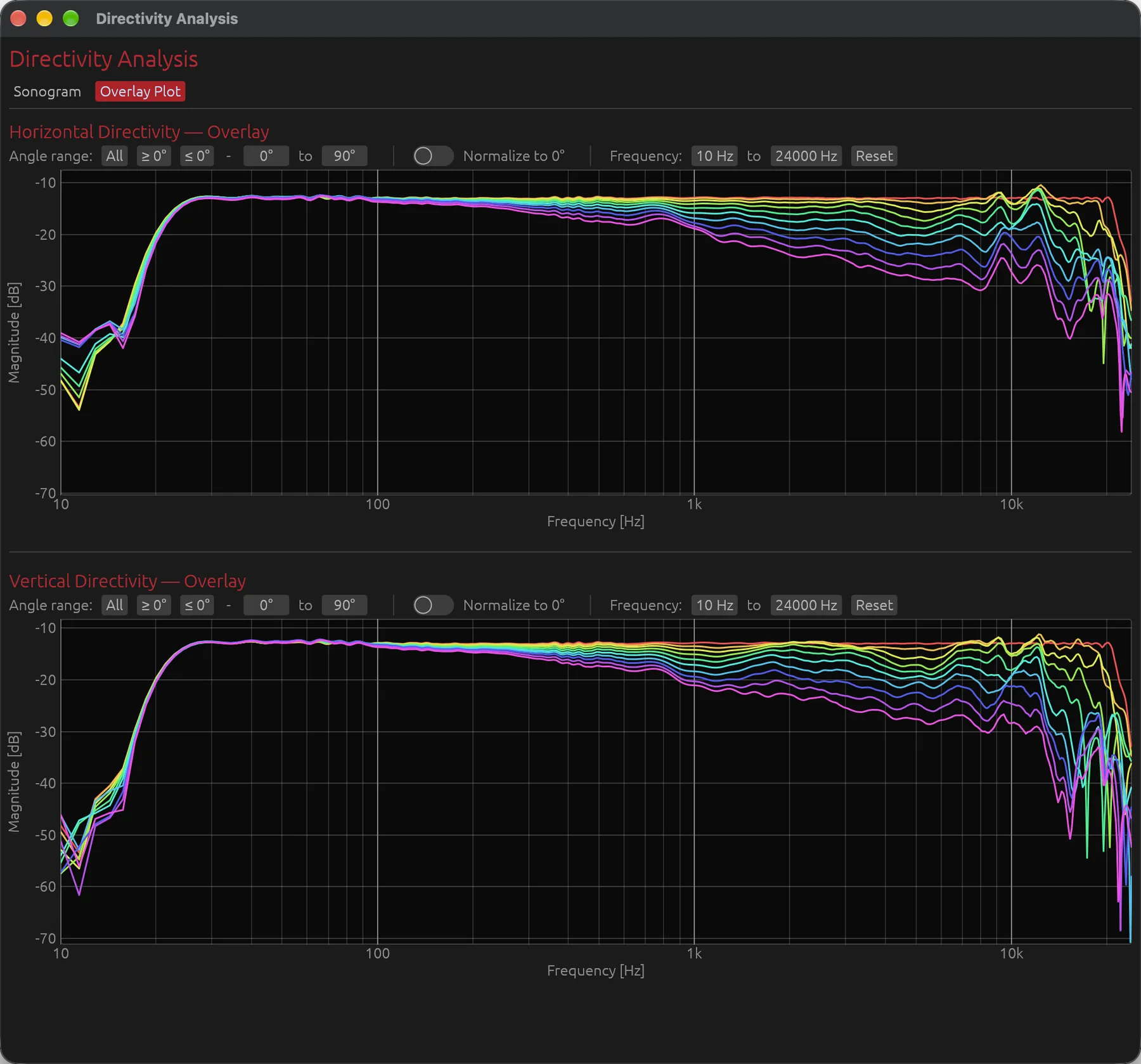The width and height of the screenshot is (1141, 1064).
Task: Toggle Normalize to 0° in Vertical Directivity
Action: click(x=433, y=605)
